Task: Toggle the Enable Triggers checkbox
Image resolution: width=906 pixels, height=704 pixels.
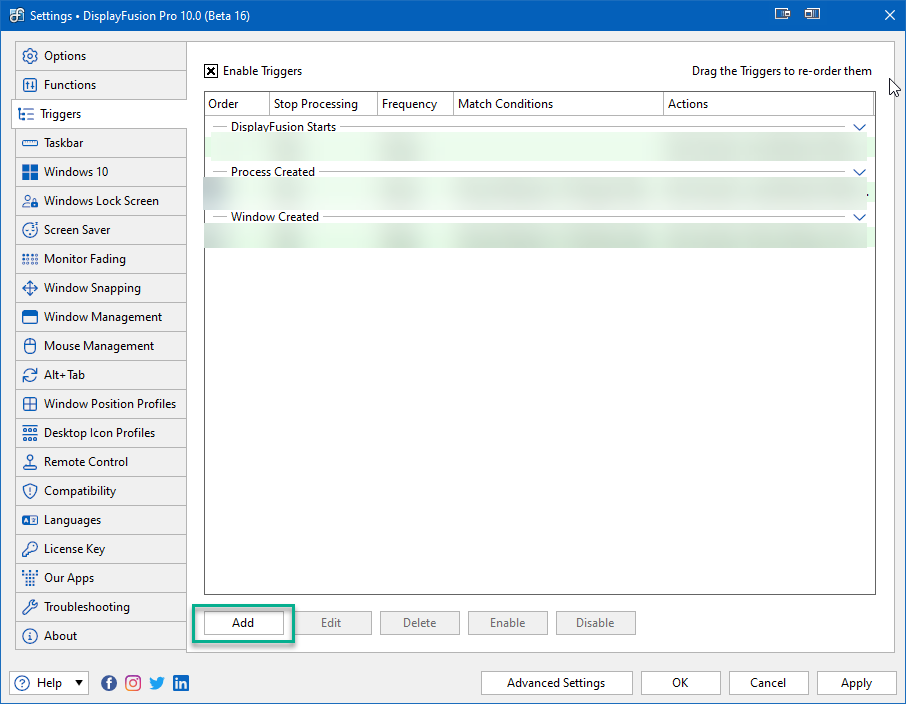Action: pos(211,71)
